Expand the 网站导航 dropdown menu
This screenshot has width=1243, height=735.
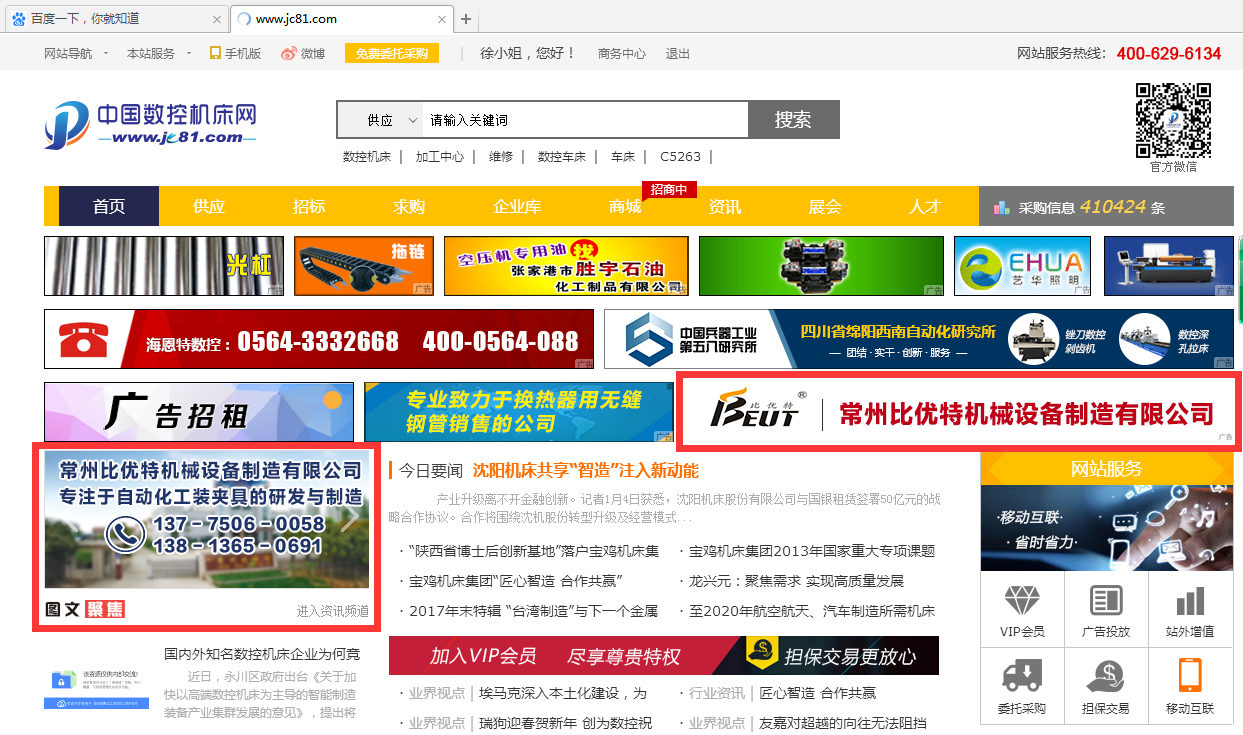[x=76, y=53]
